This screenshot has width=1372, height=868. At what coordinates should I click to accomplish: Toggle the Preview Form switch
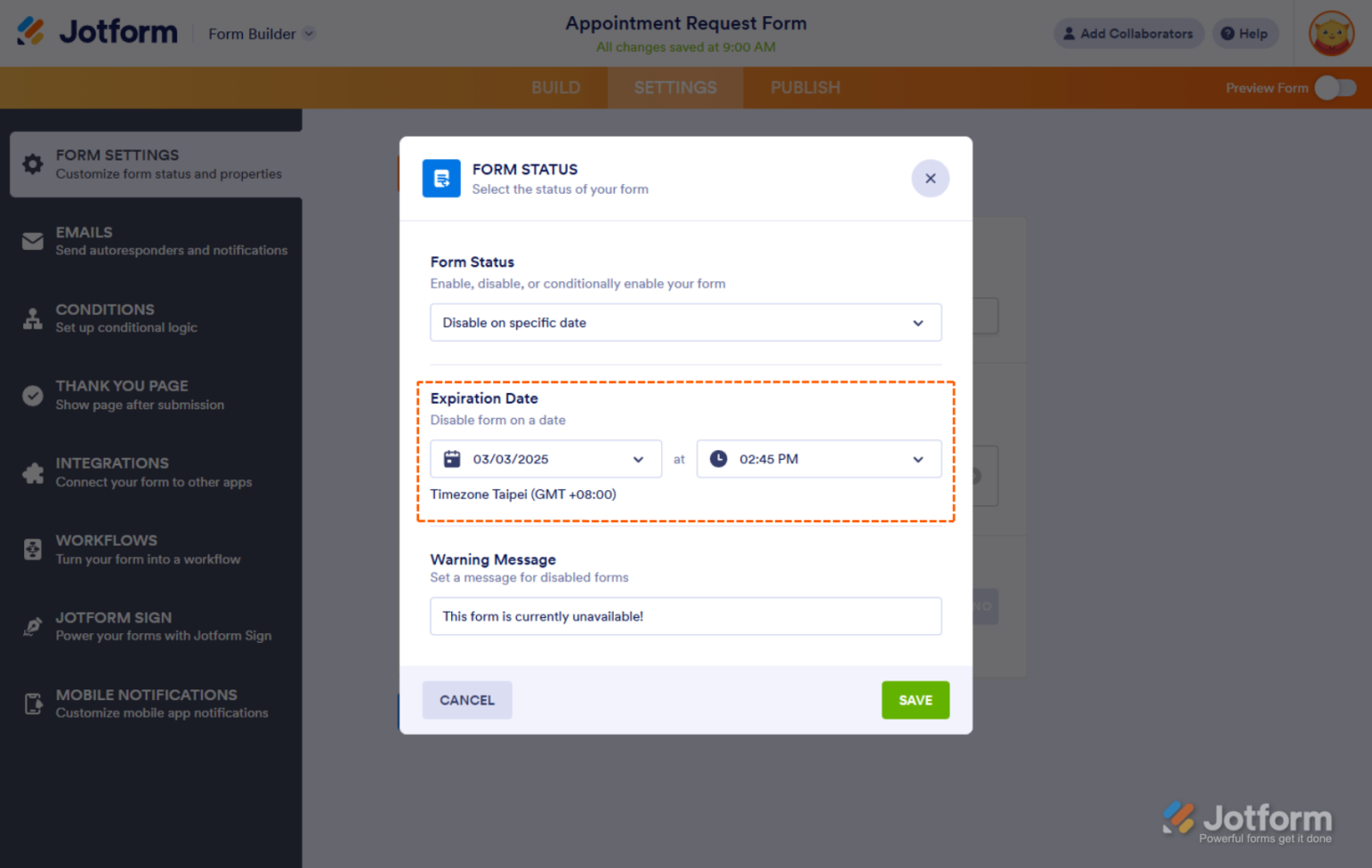coord(1334,88)
